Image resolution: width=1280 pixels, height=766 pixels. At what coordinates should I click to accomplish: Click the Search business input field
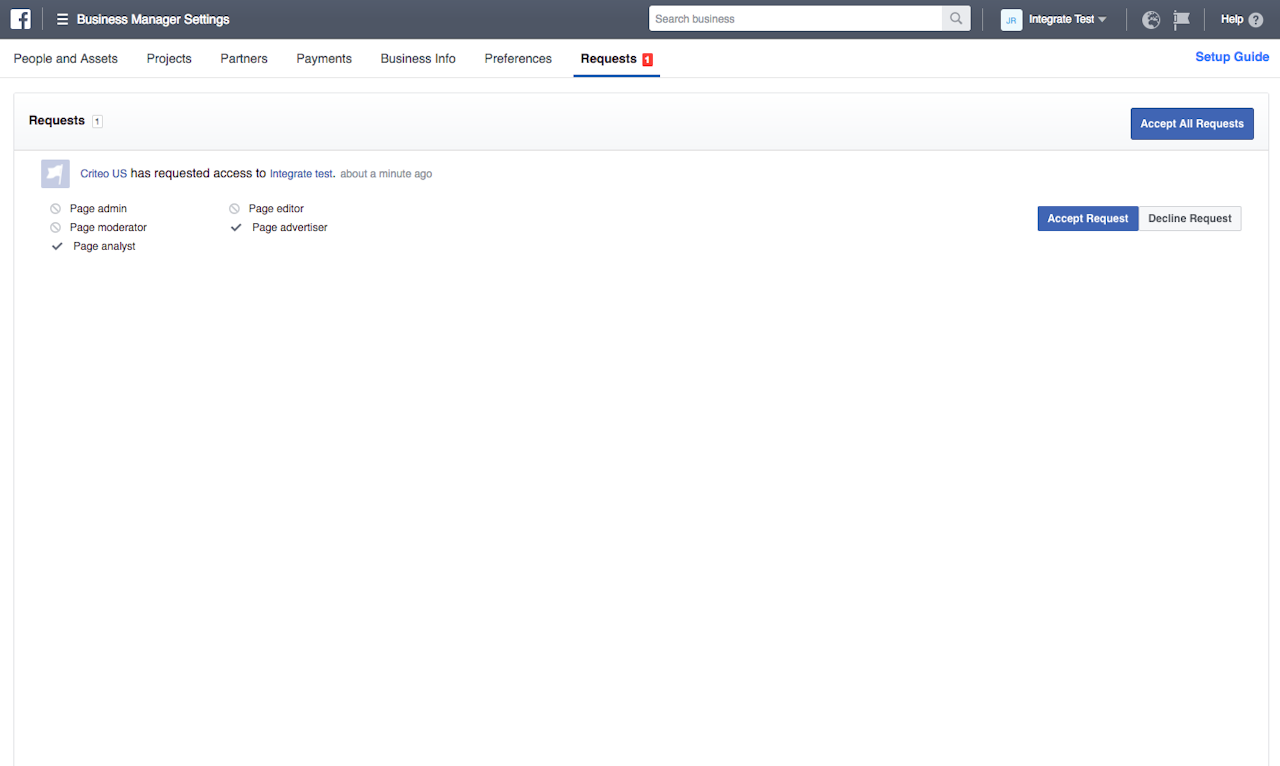click(x=795, y=18)
